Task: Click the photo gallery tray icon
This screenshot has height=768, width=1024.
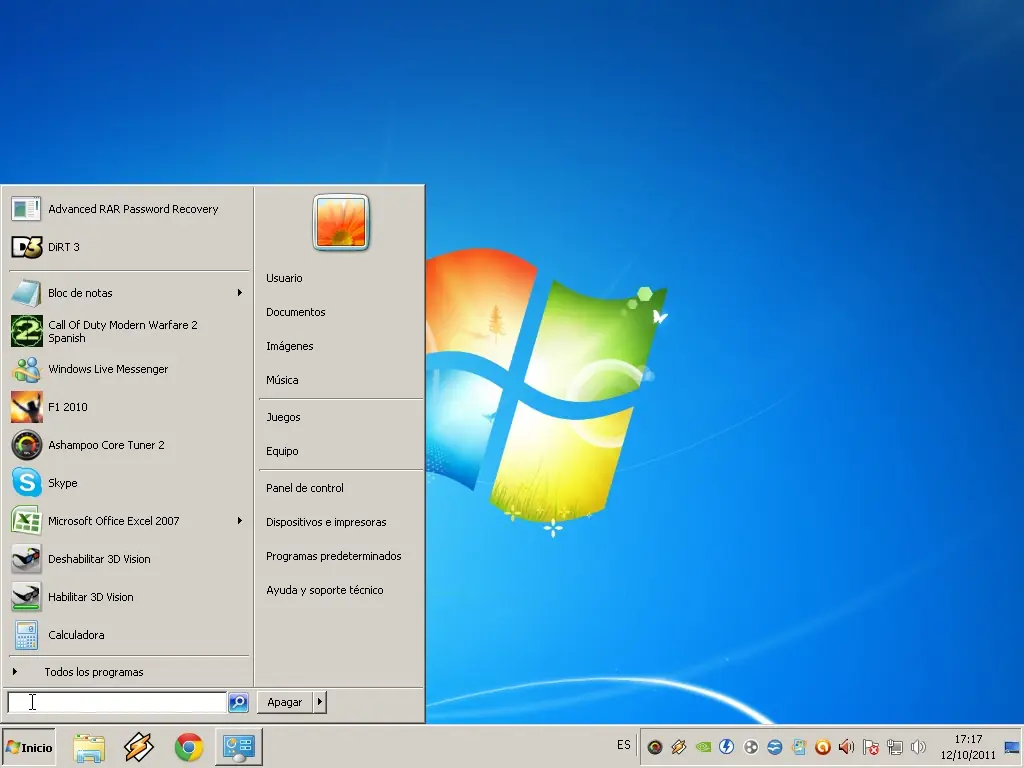Action: pos(799,746)
